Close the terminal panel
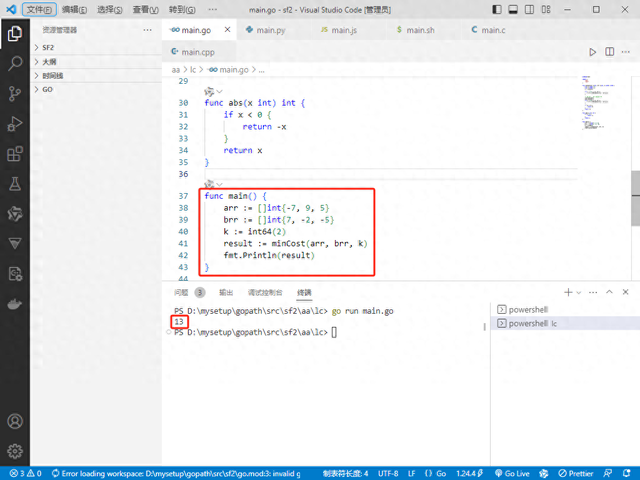This screenshot has height=480, width=640. click(x=625, y=292)
